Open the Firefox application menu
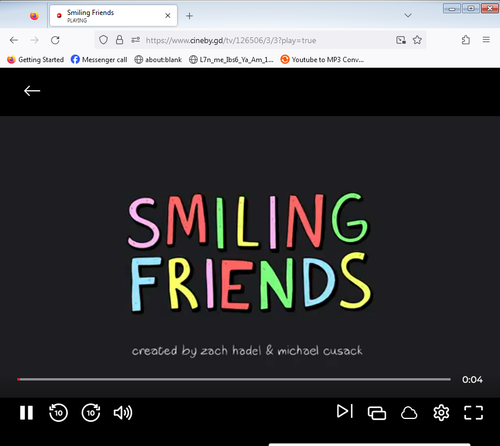Viewport: 500px width, 446px height. point(486,40)
